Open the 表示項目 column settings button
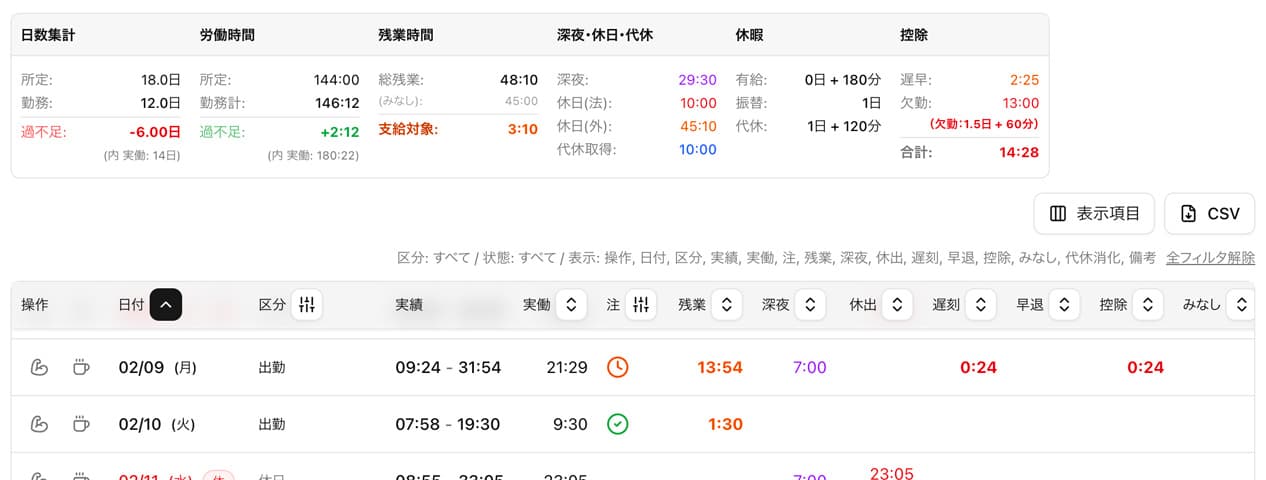This screenshot has height=480, width=1266. tap(1094, 214)
